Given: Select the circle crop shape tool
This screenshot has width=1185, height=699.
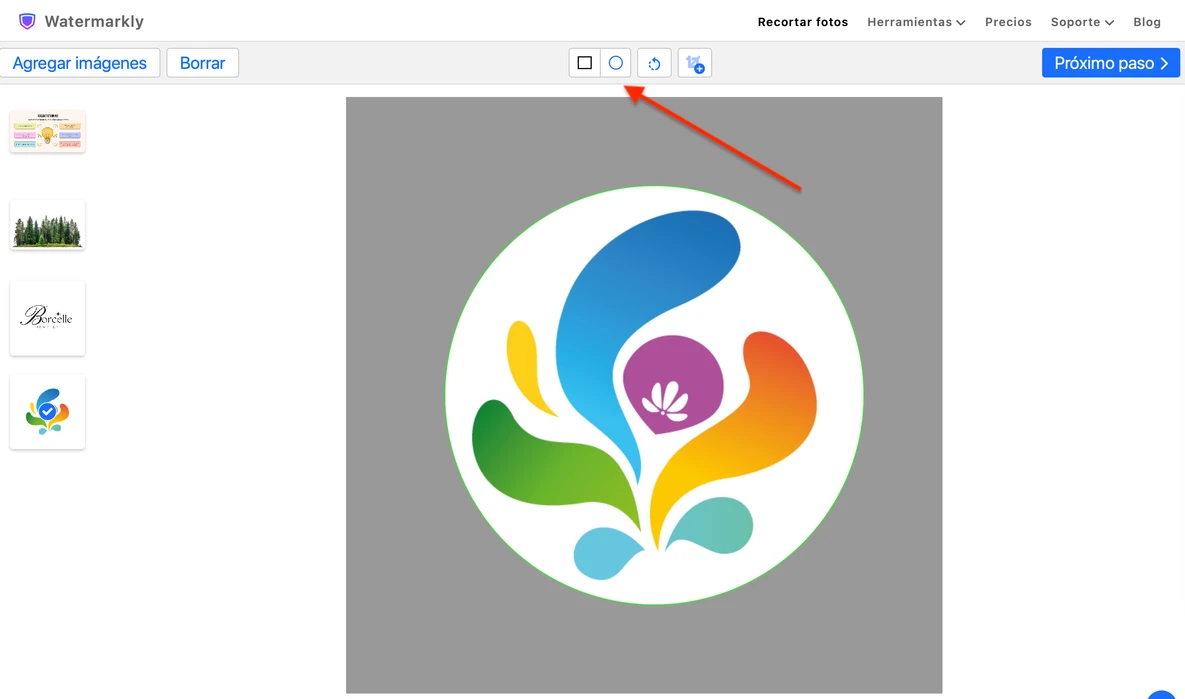Looking at the screenshot, I should point(616,63).
